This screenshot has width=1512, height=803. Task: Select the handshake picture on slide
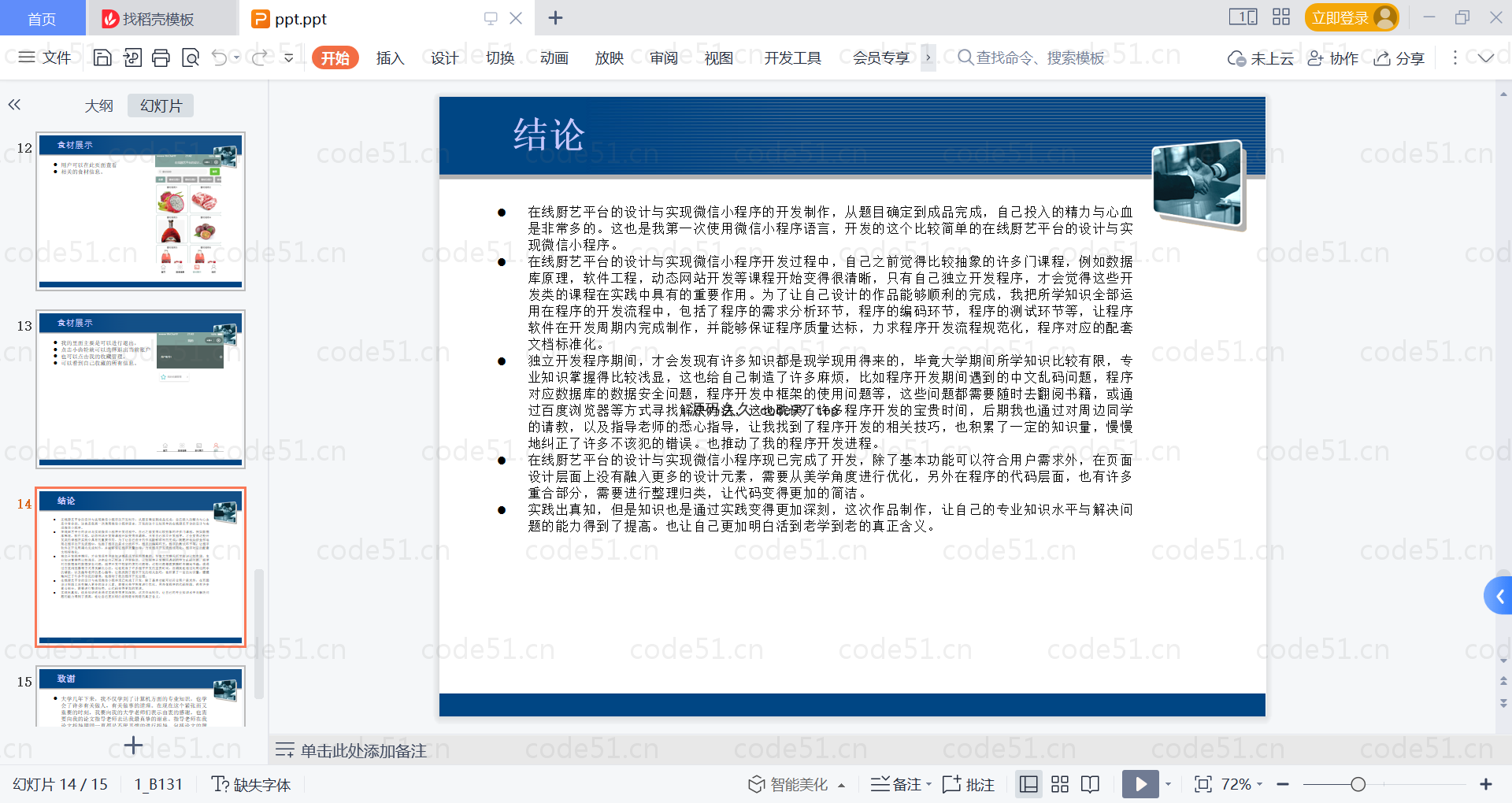pos(1198,183)
